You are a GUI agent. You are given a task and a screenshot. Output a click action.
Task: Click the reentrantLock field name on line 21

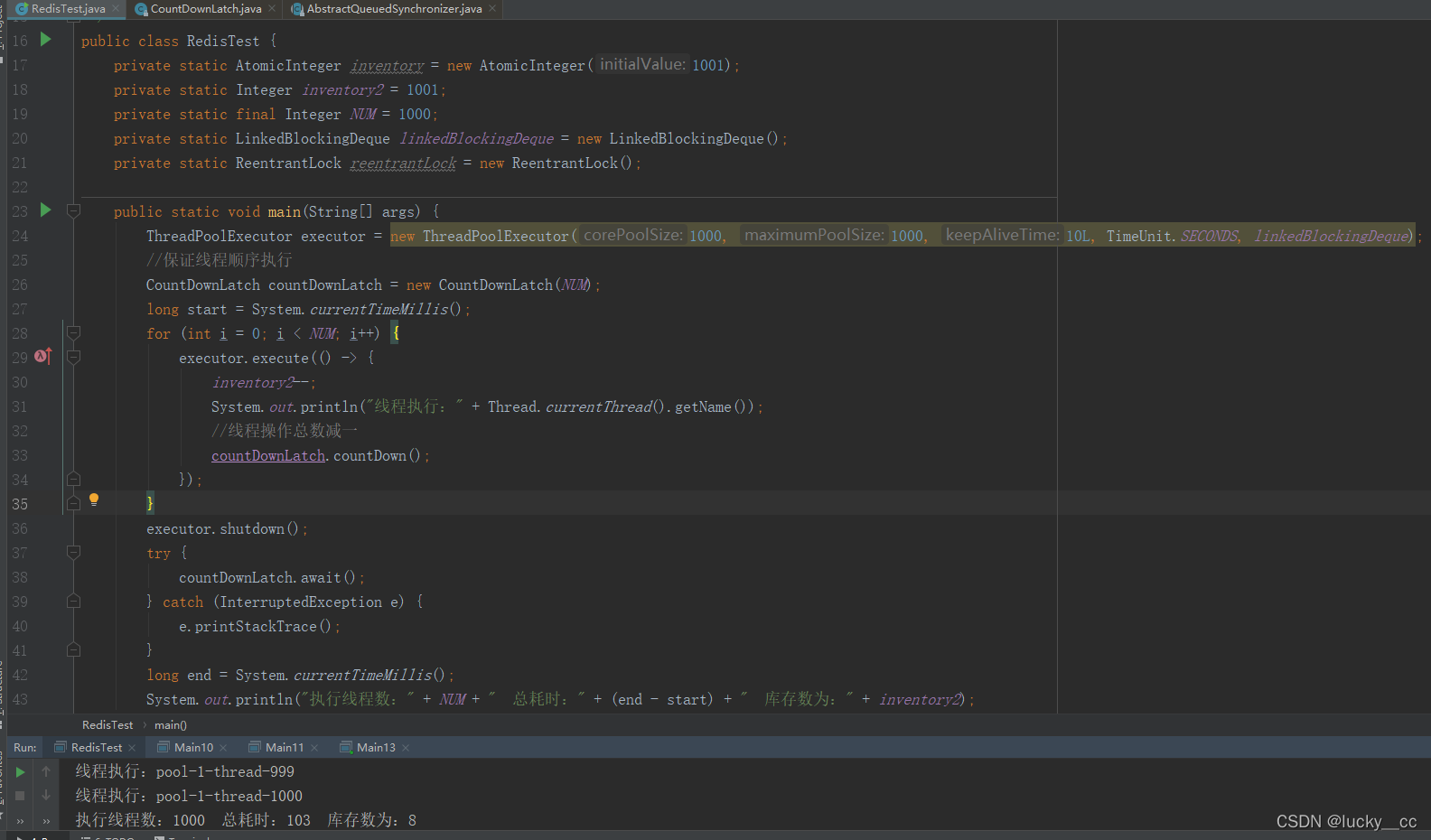(403, 163)
